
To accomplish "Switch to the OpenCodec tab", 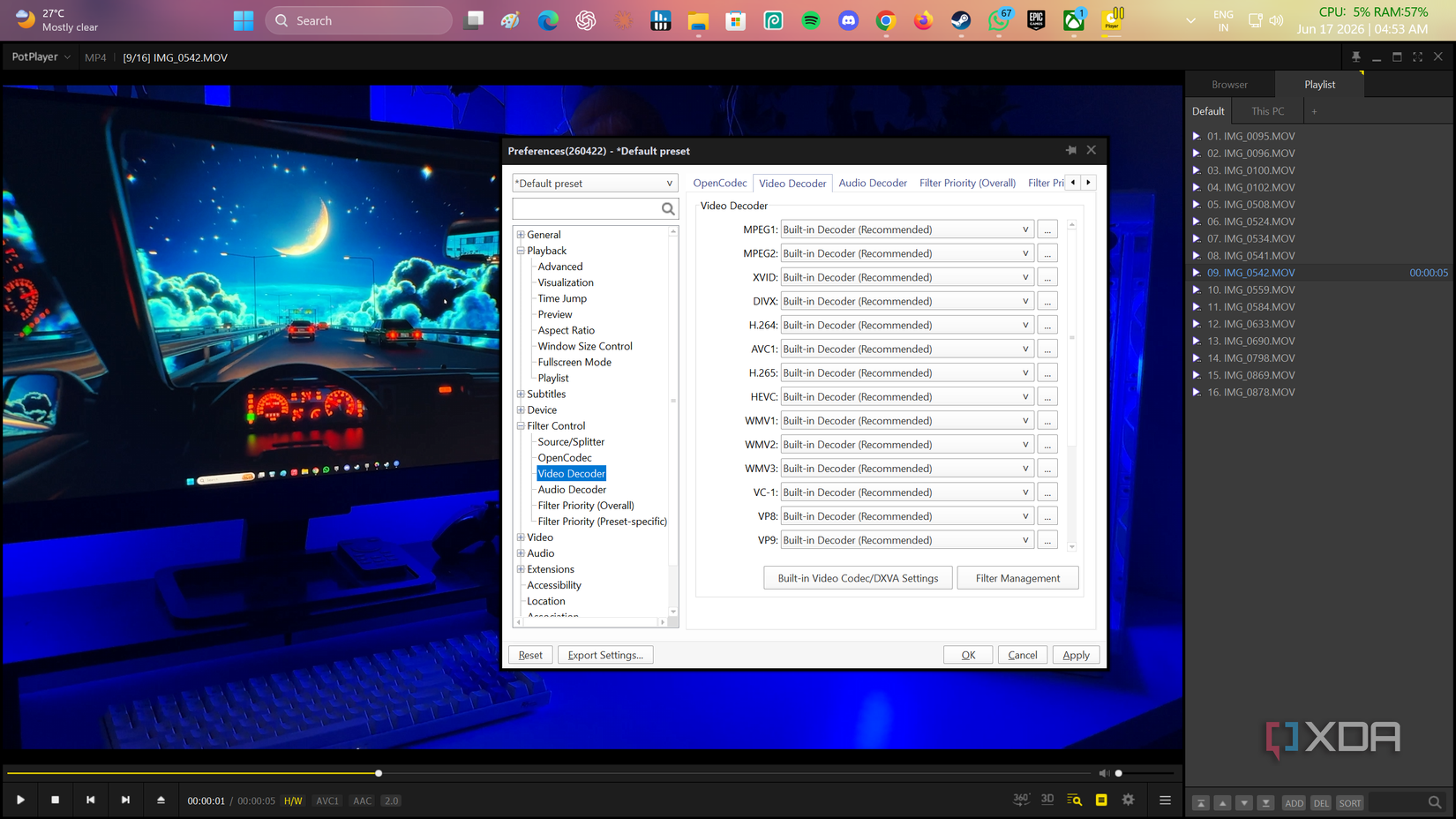I will [x=719, y=183].
